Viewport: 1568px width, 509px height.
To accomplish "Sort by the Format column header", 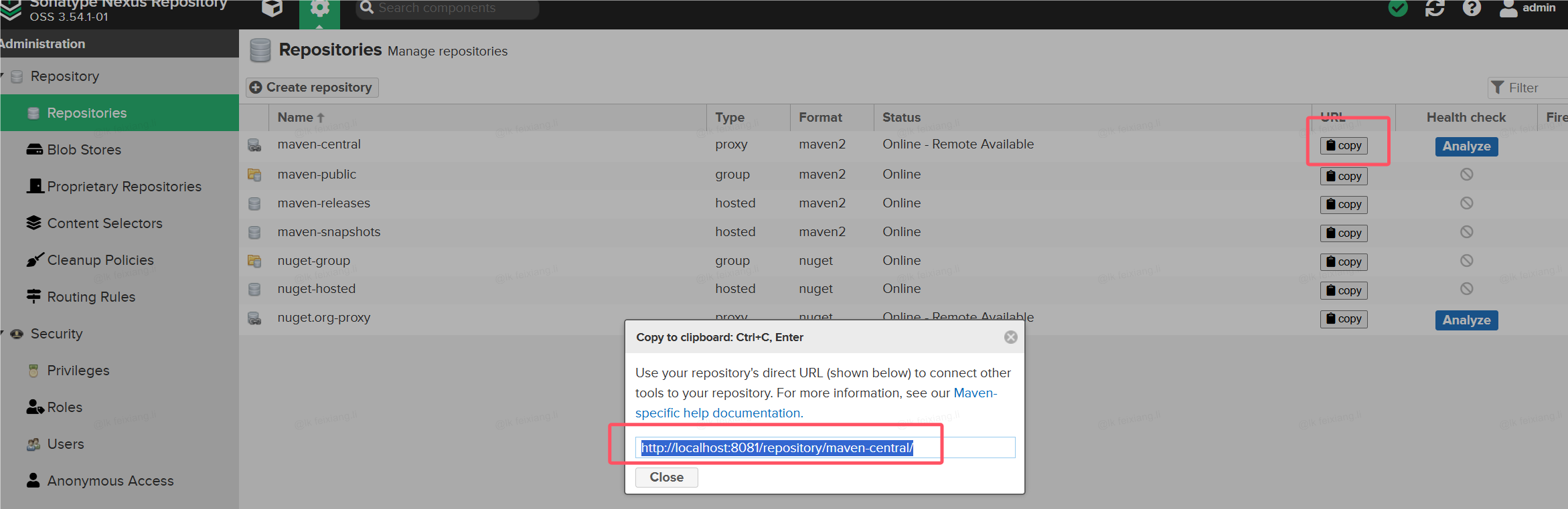I will [x=832, y=117].
